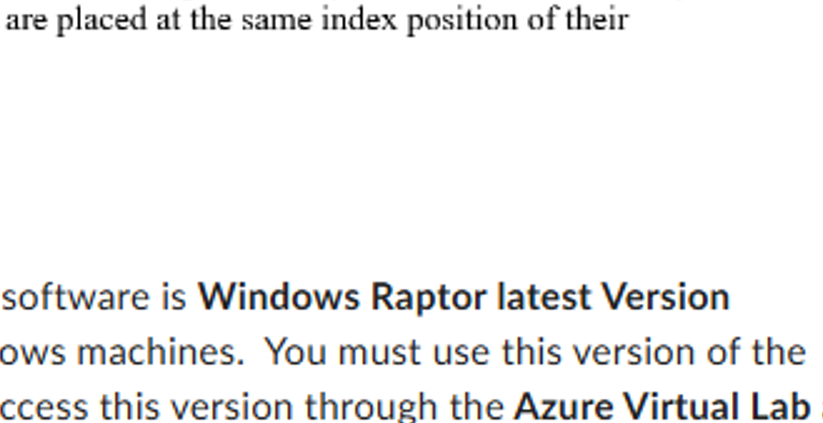Click the word machines

click(161, 352)
